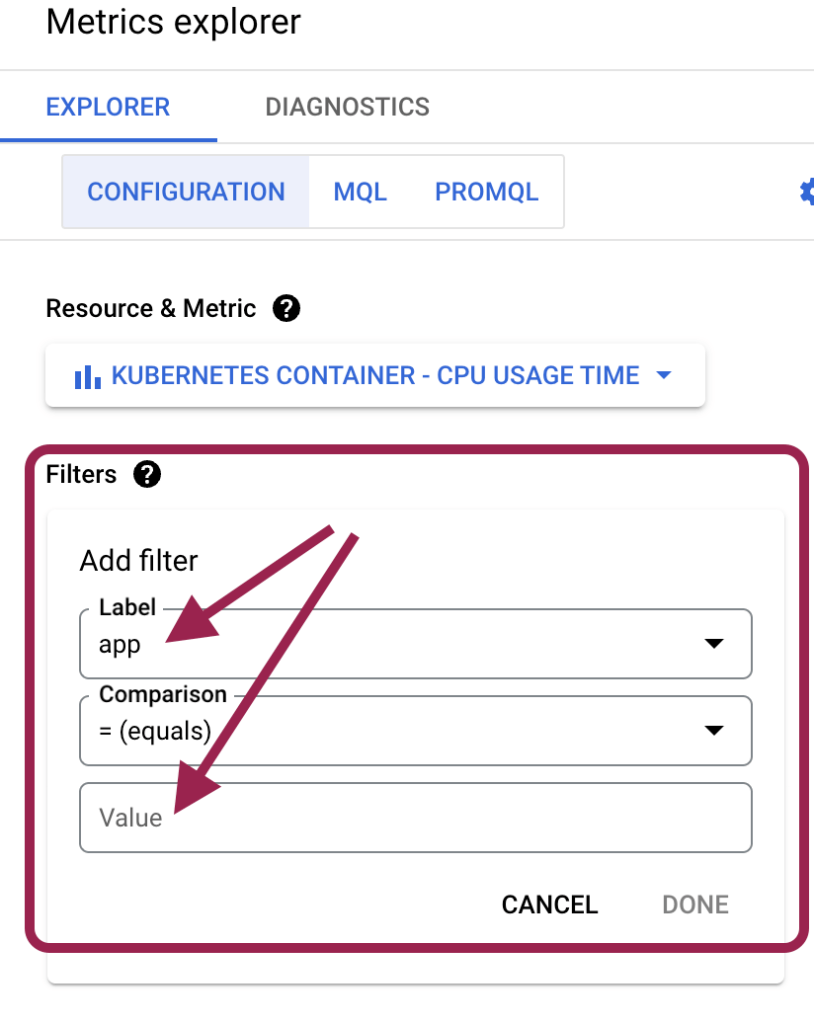Click the 'Add filter' heading

pos(139,560)
